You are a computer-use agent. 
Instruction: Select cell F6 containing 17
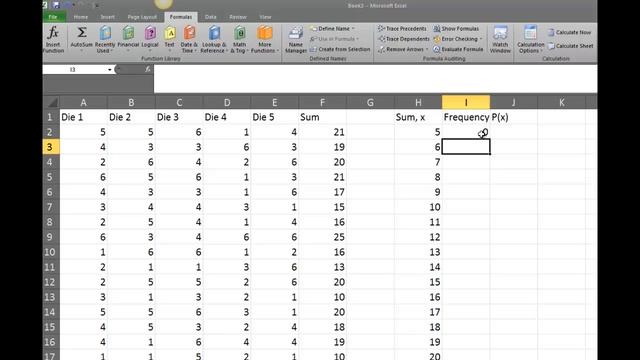[x=322, y=192]
